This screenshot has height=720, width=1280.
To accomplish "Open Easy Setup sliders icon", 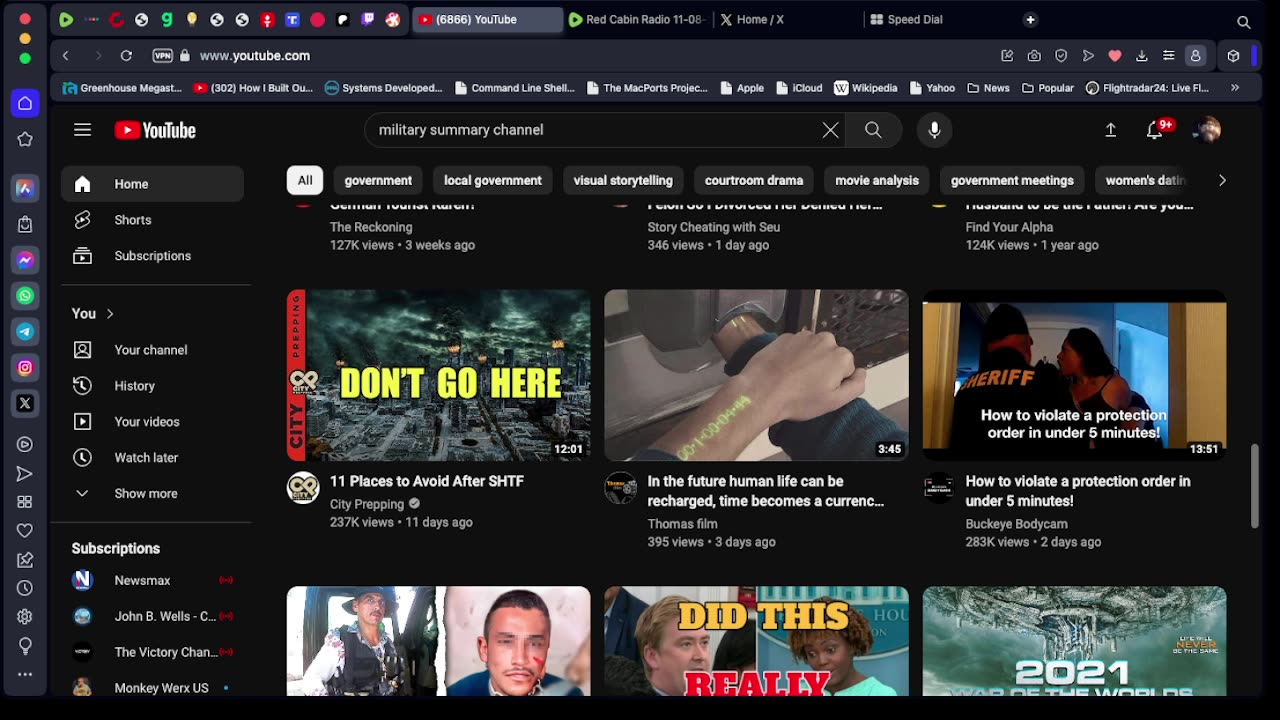I will (x=1168, y=56).
